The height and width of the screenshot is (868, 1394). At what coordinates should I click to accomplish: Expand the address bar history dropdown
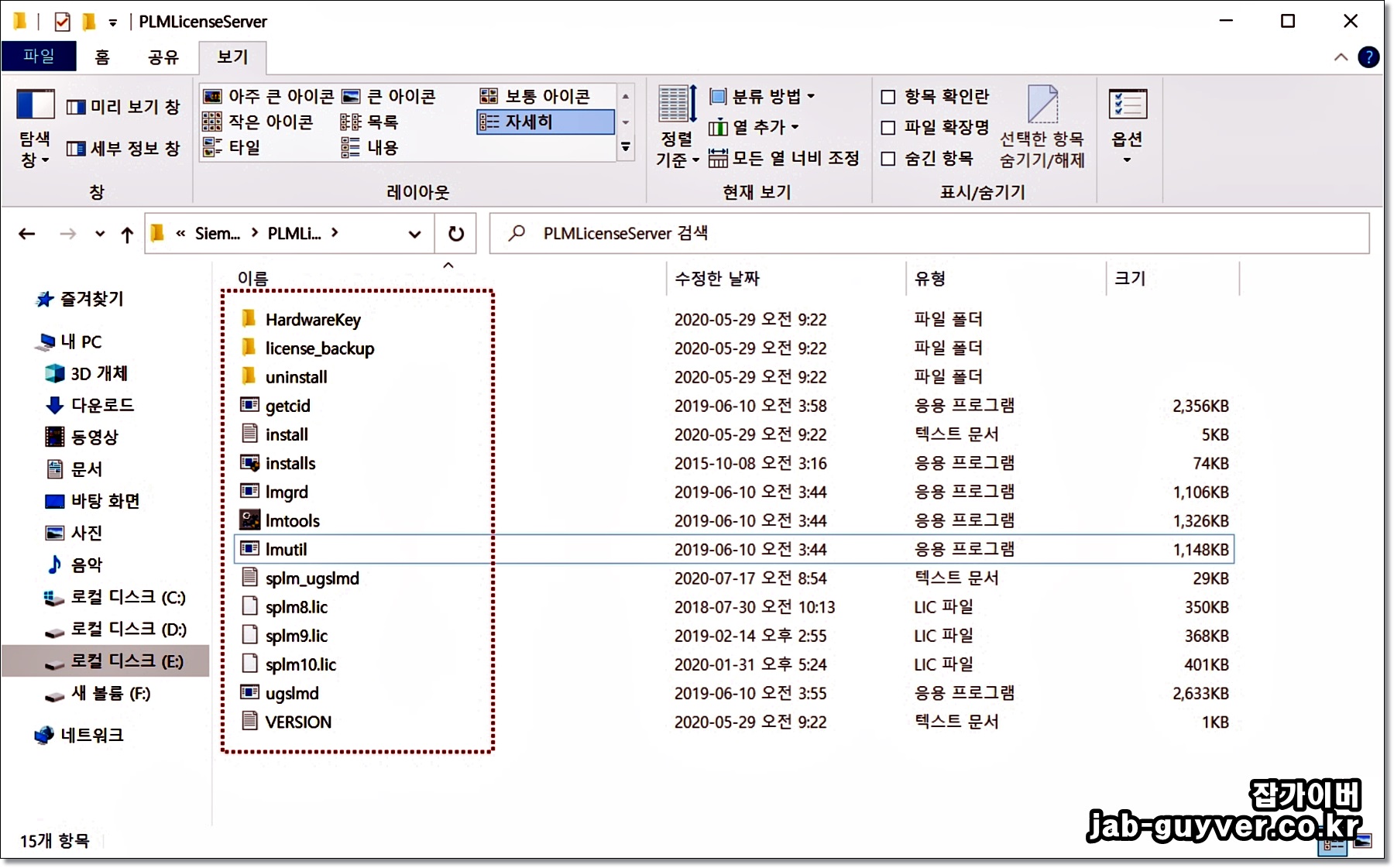[x=415, y=234]
